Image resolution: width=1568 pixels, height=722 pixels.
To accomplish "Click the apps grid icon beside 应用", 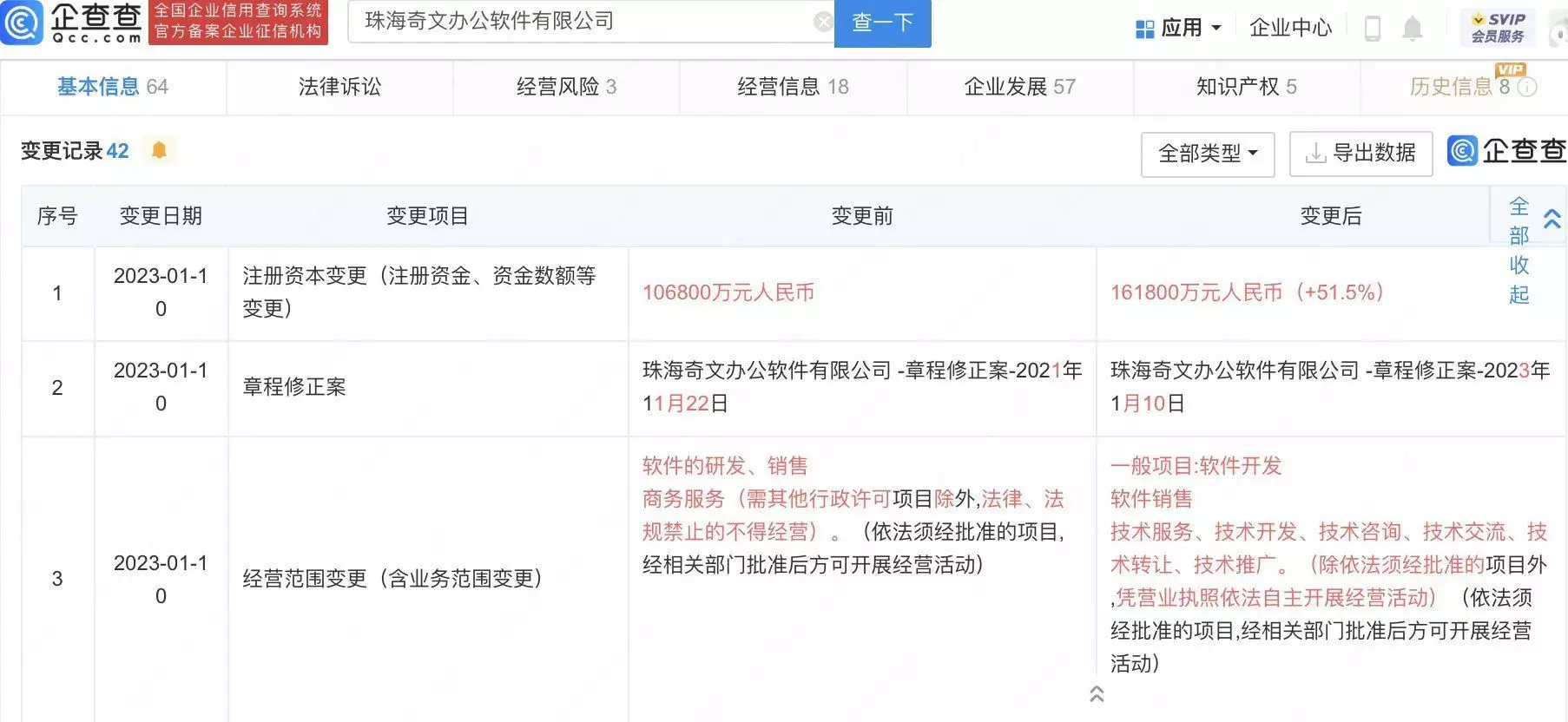I will 1144,30.
